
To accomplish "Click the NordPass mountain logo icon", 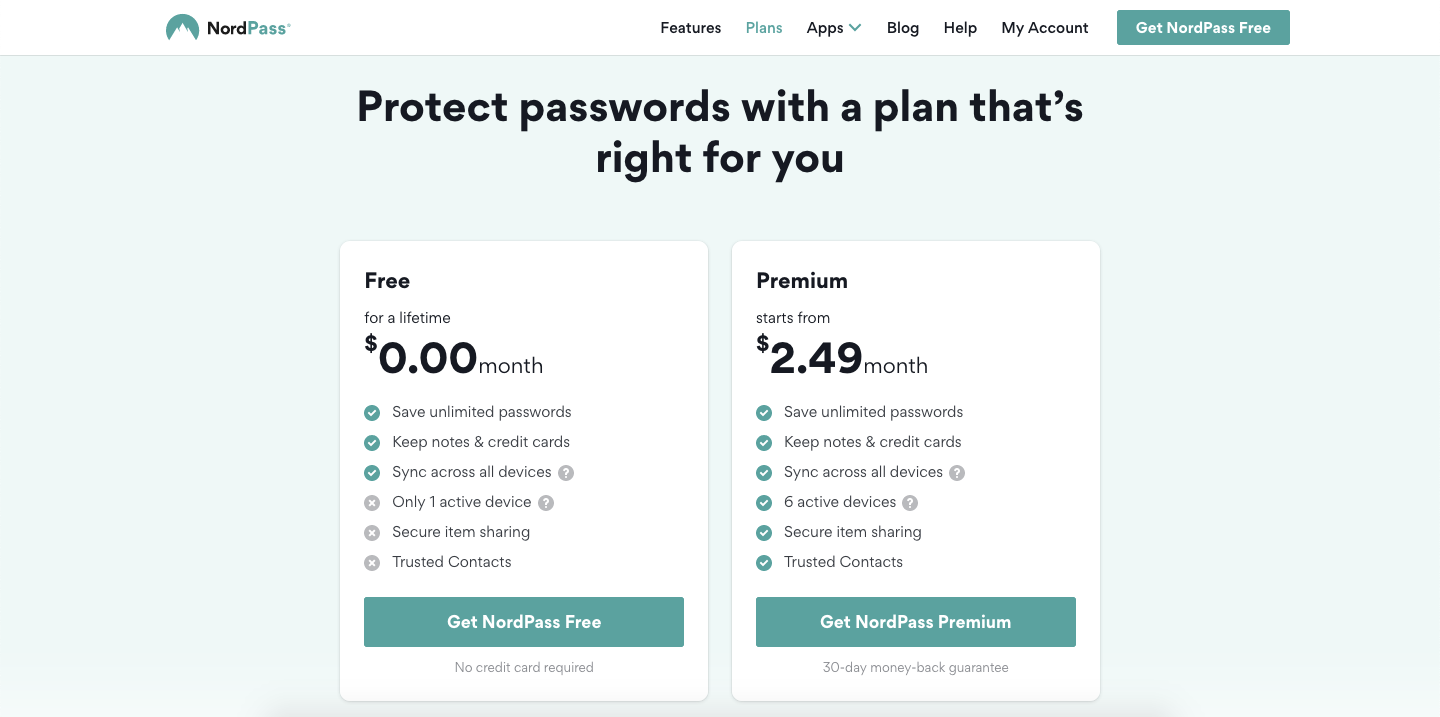I will click(x=182, y=27).
